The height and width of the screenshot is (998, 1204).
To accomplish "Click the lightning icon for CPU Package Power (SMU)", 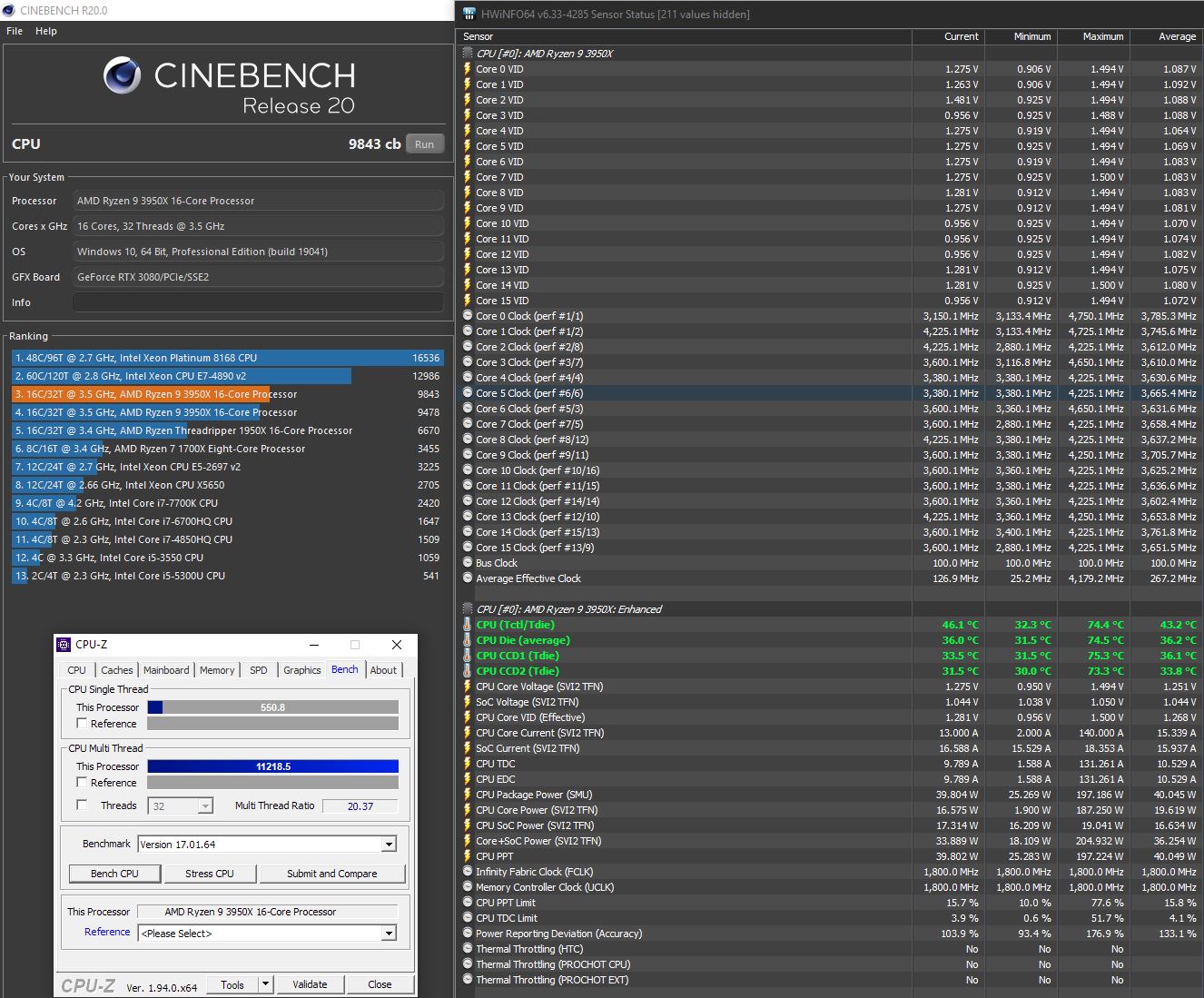I will [468, 795].
